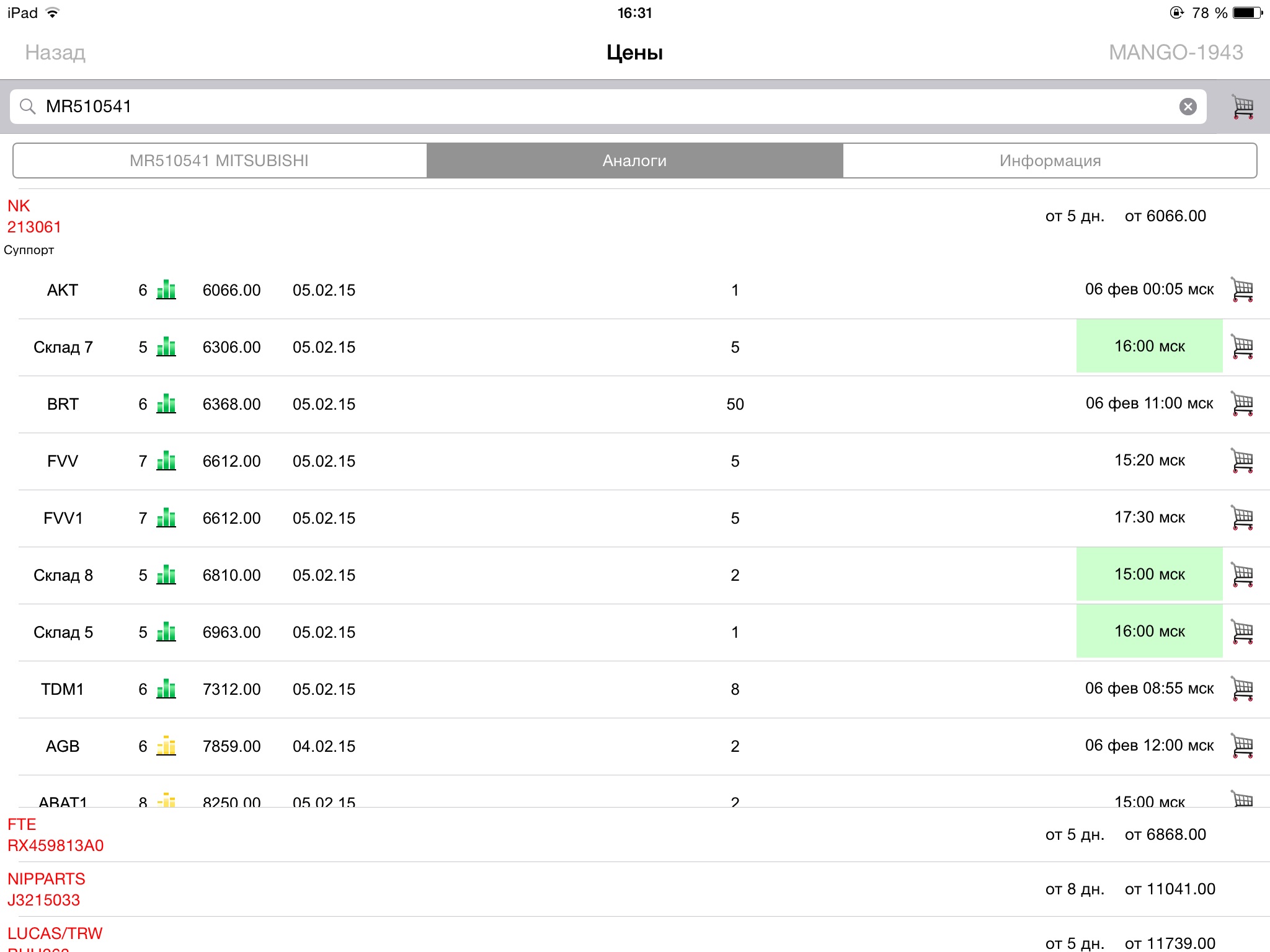
Task: Add AGB offer to cart
Action: 1242,746
